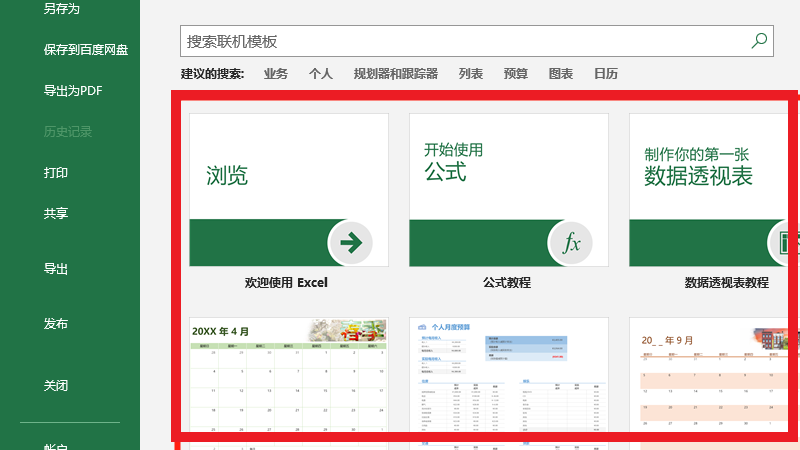Click the green arrow icon on 浏览 template

351,242
